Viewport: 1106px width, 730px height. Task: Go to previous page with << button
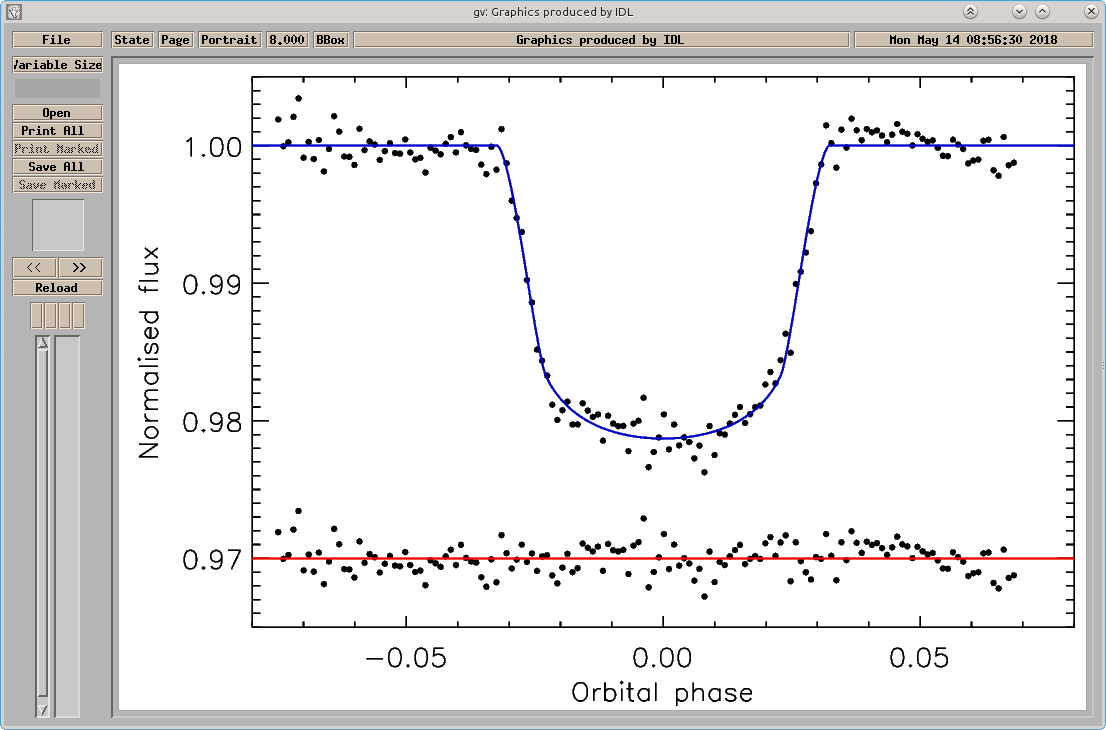(x=34, y=267)
